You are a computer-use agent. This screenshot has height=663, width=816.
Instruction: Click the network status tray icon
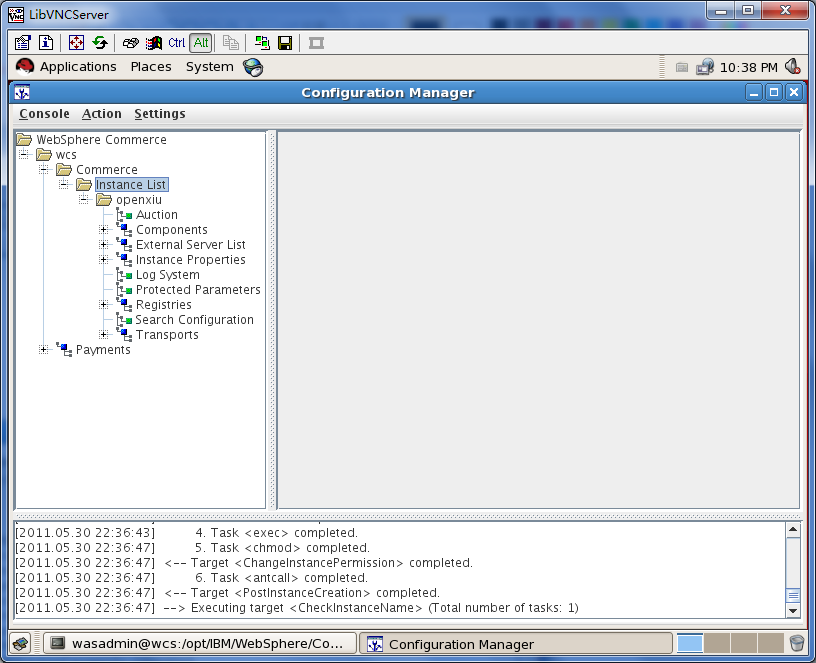pos(705,67)
